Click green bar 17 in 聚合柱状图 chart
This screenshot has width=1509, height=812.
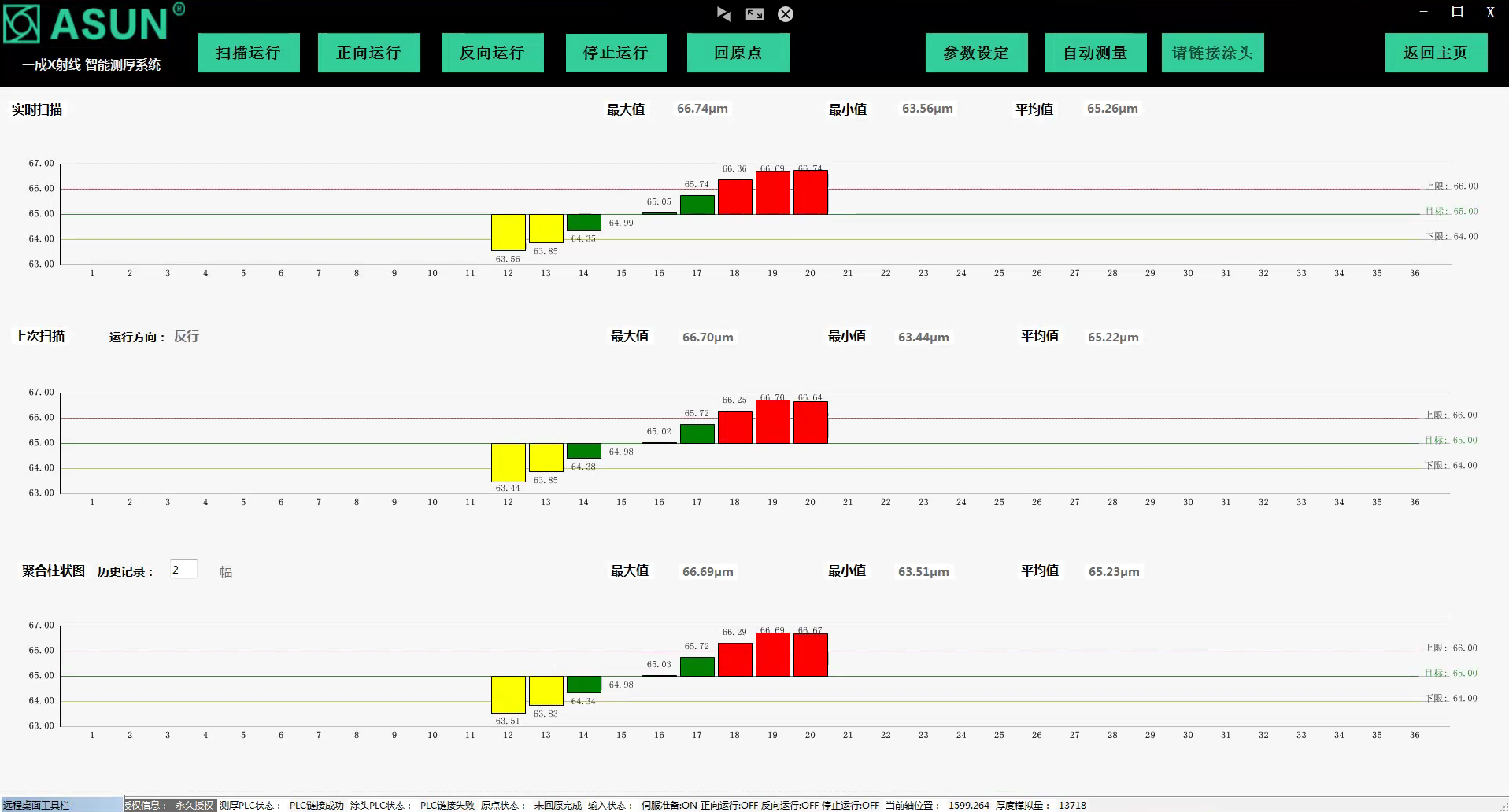[x=697, y=666]
